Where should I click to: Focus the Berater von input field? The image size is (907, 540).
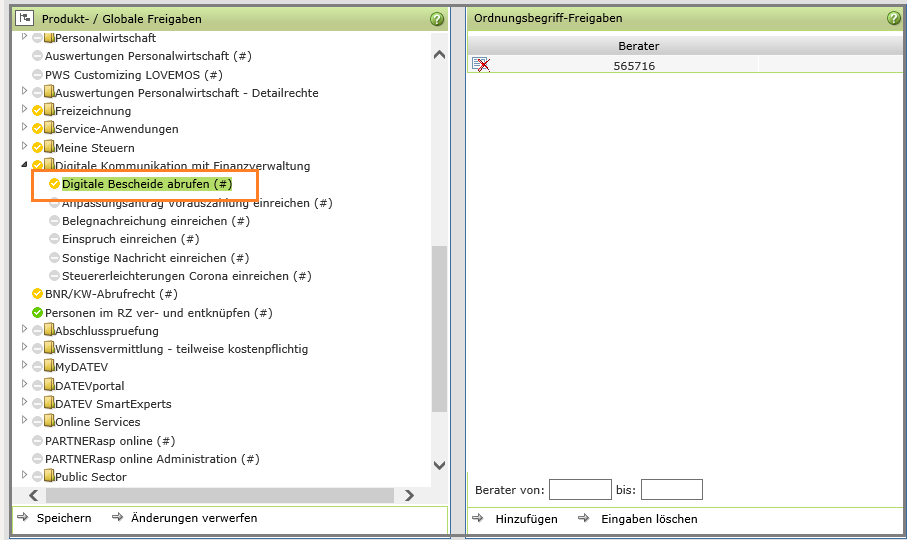[x=580, y=490]
